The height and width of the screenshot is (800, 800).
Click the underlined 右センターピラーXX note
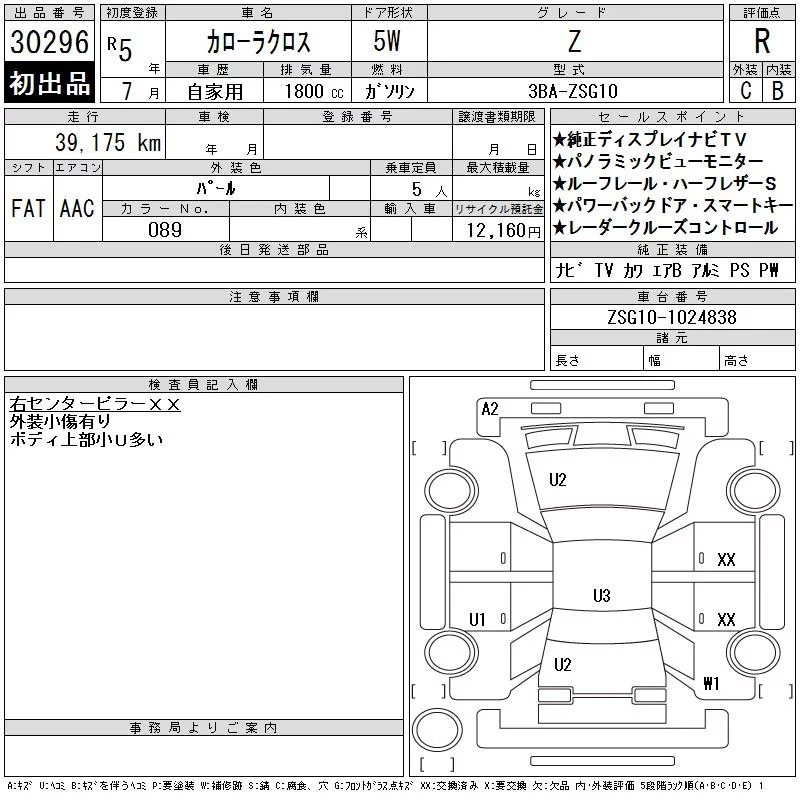95,404
